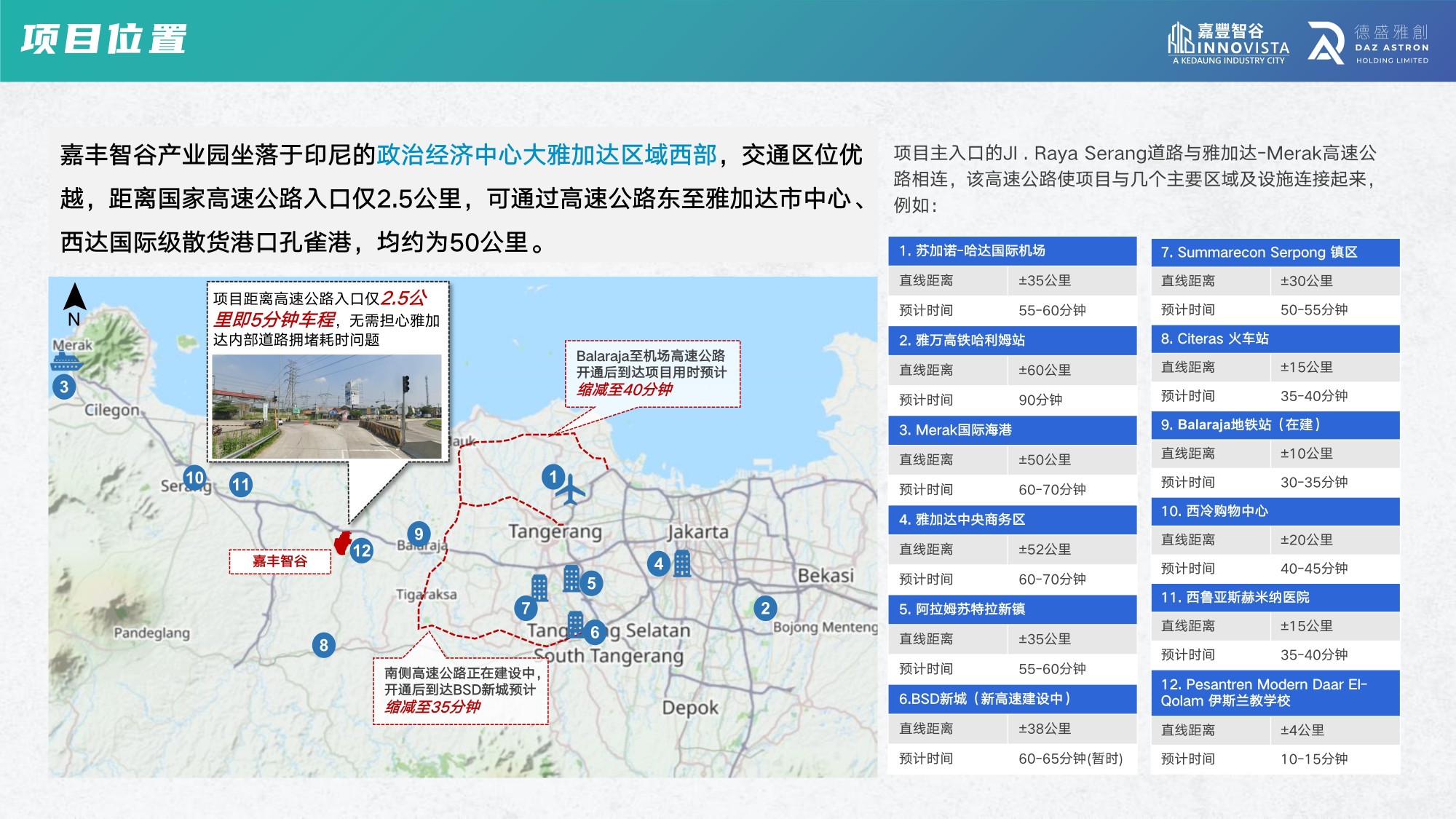The height and width of the screenshot is (819, 1456).
Task: Click the Balaraja至机场高速公路 callout box
Action: (x=652, y=373)
